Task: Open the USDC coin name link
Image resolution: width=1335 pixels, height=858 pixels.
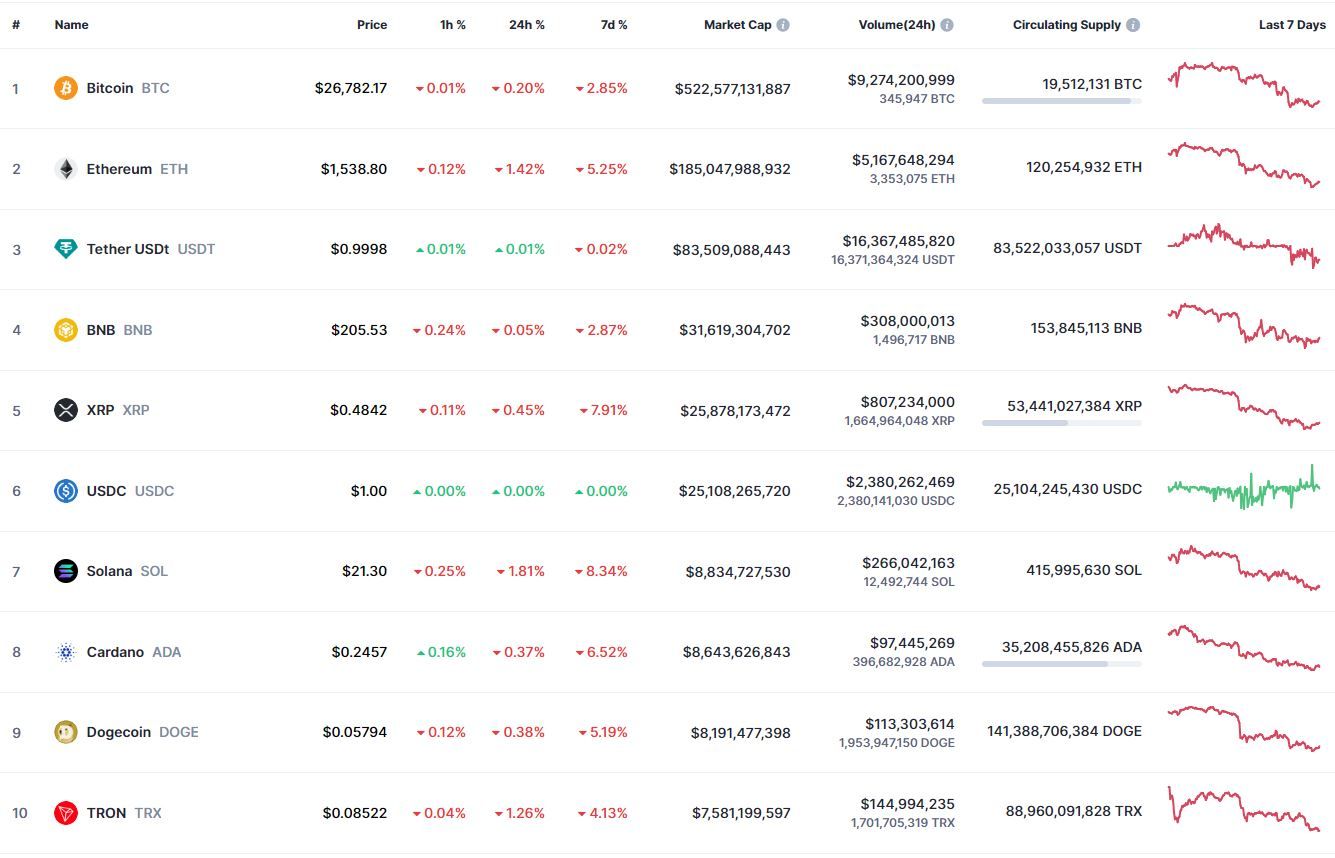Action: coord(107,491)
